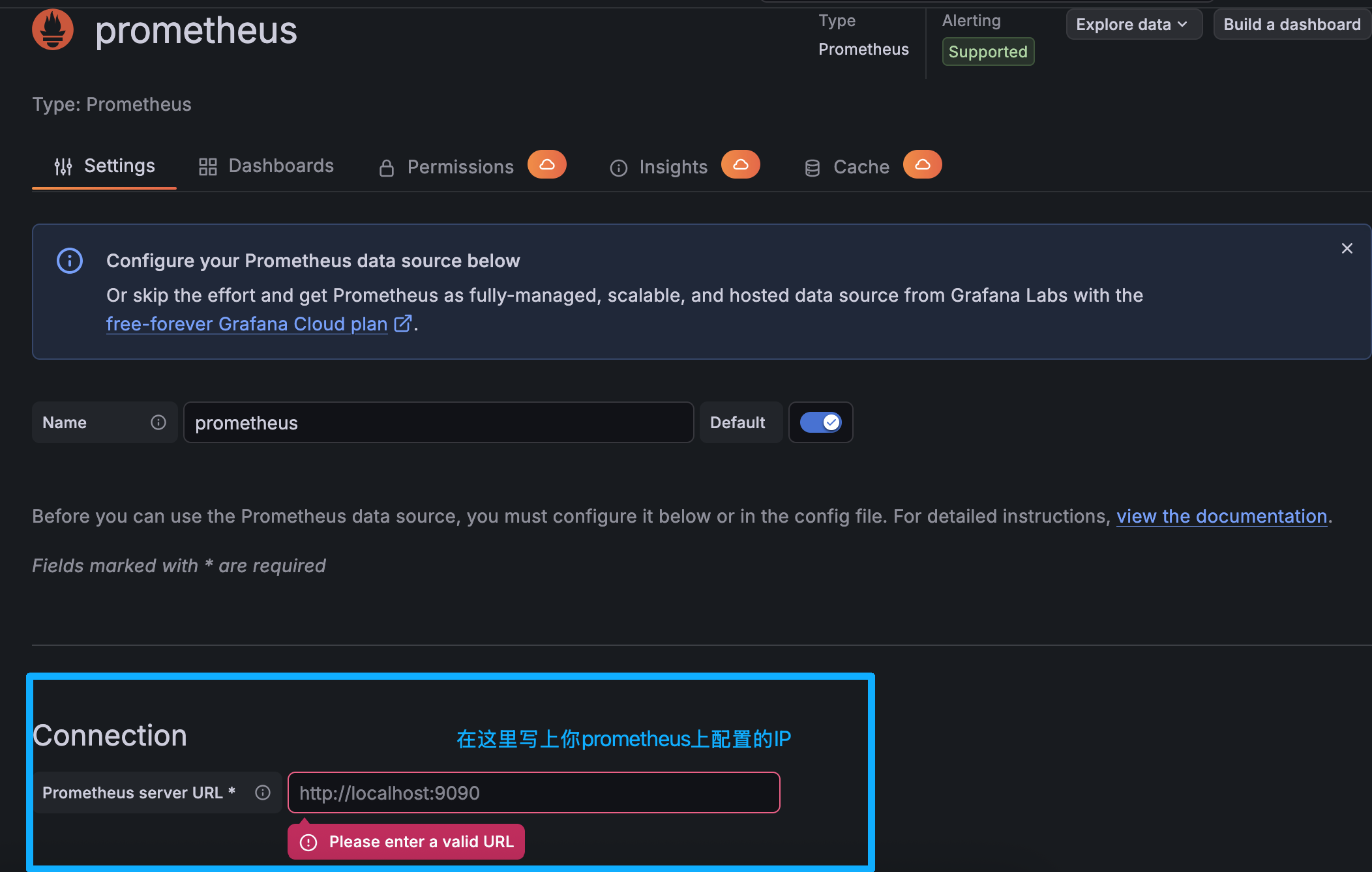
Task: Follow the view the documentation link
Action: pos(1221,516)
